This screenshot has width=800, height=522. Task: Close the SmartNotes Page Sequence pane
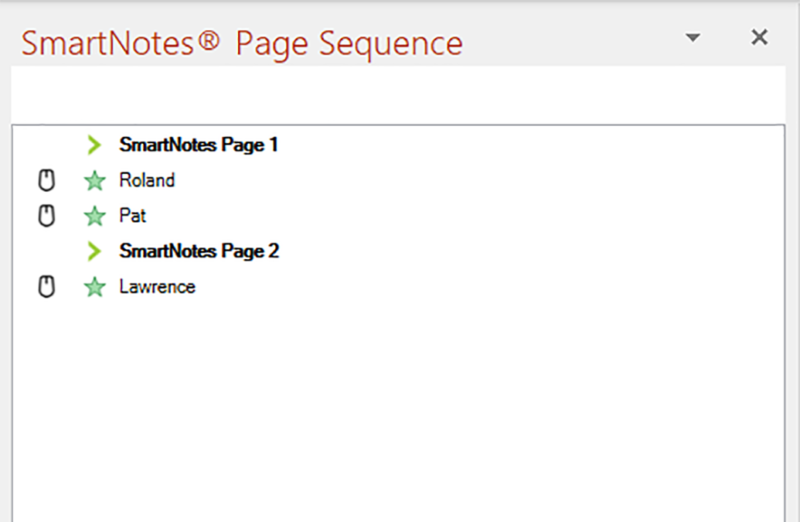click(x=759, y=38)
